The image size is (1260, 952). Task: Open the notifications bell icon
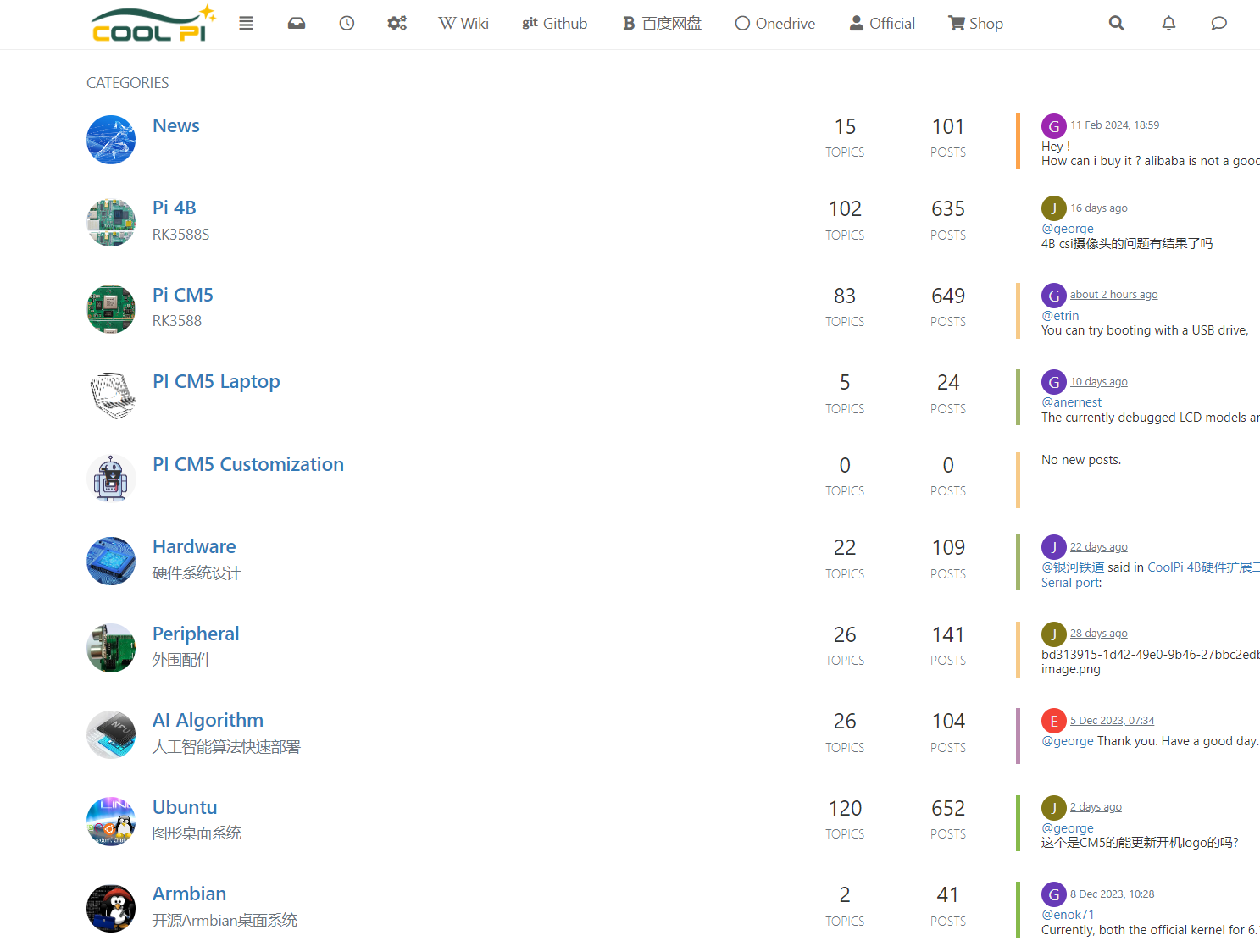coord(1168,24)
